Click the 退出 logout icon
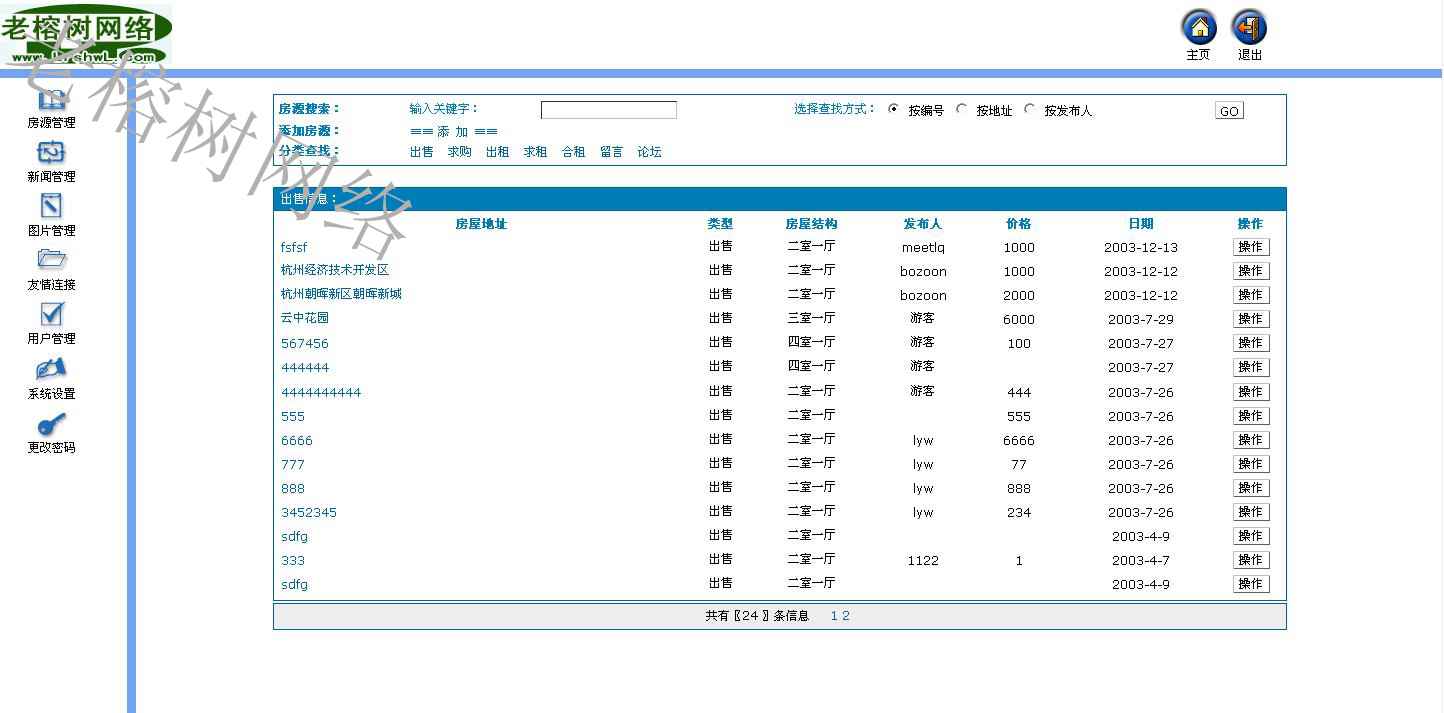The width and height of the screenshot is (1444, 713). (1249, 28)
